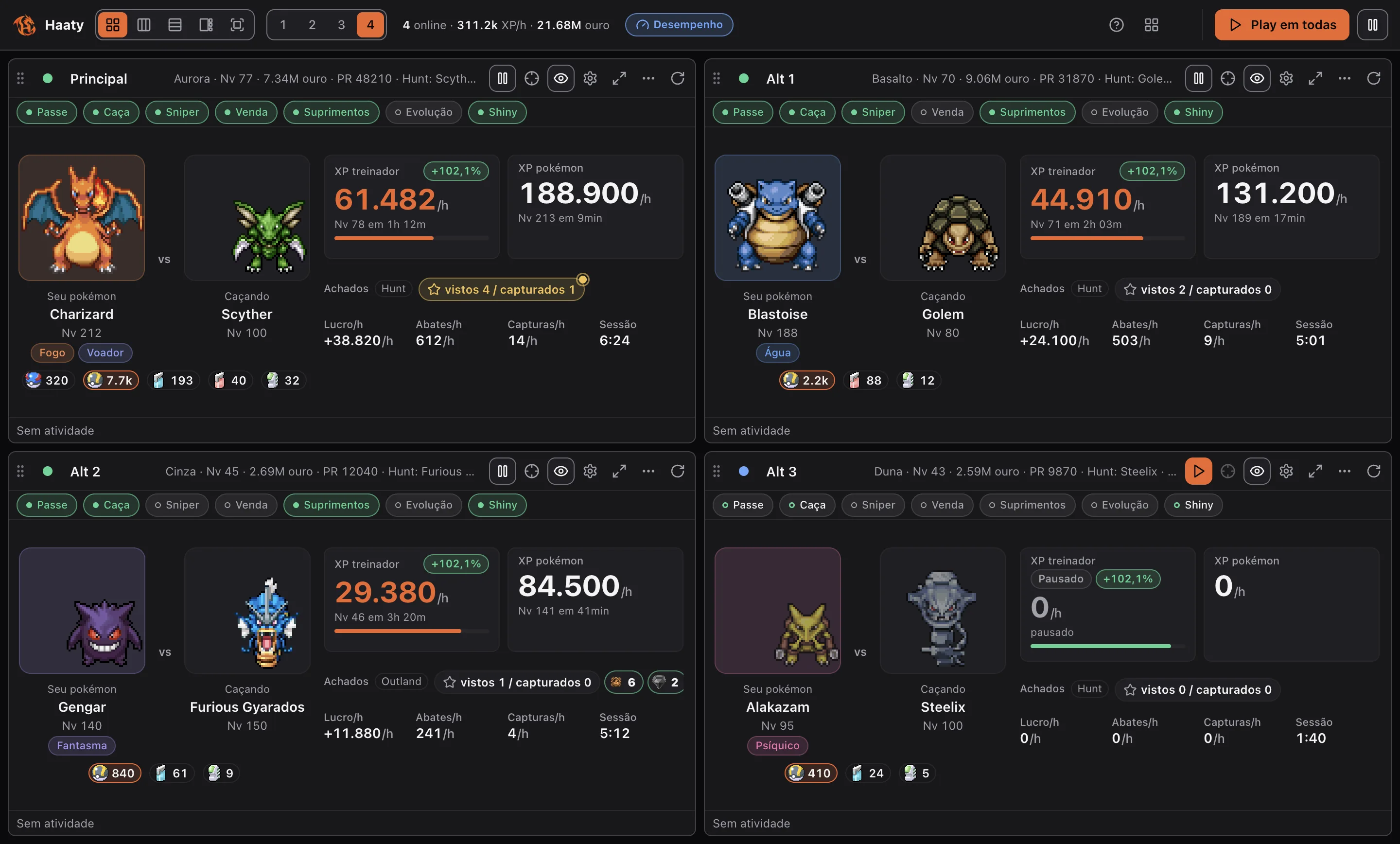
Task: Open the Desempenho performance button
Action: [679, 25]
